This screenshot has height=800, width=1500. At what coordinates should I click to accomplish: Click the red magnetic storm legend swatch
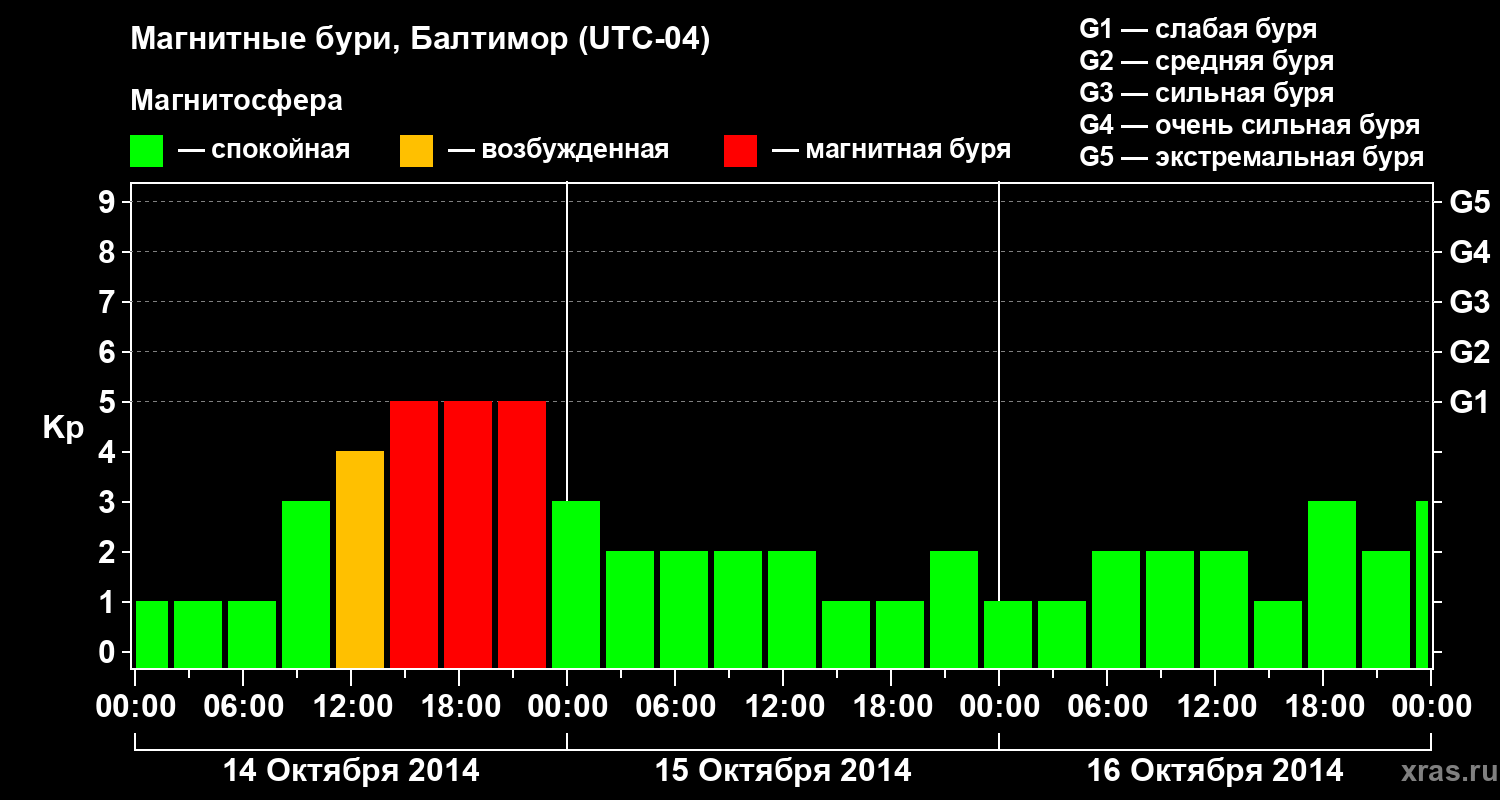pyautogui.click(x=740, y=151)
